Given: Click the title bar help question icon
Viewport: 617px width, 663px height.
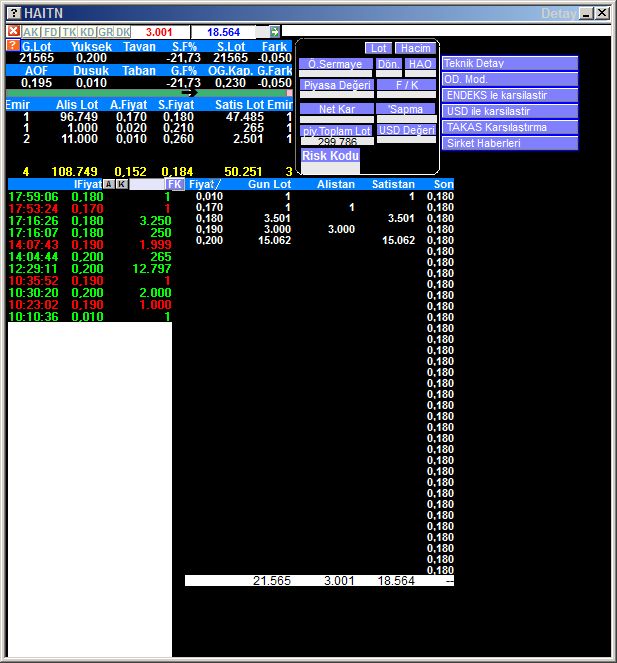Looking at the screenshot, I should pyautogui.click(x=14, y=13).
